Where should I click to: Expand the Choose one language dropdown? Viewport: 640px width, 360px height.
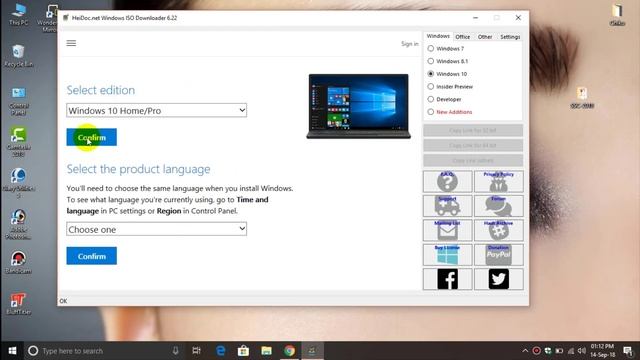157,229
